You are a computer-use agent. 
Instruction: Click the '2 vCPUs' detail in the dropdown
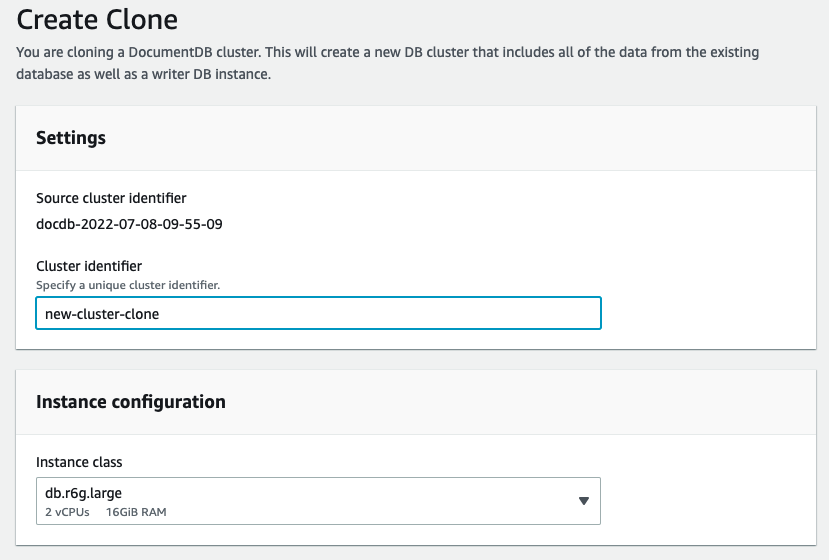pos(67,512)
